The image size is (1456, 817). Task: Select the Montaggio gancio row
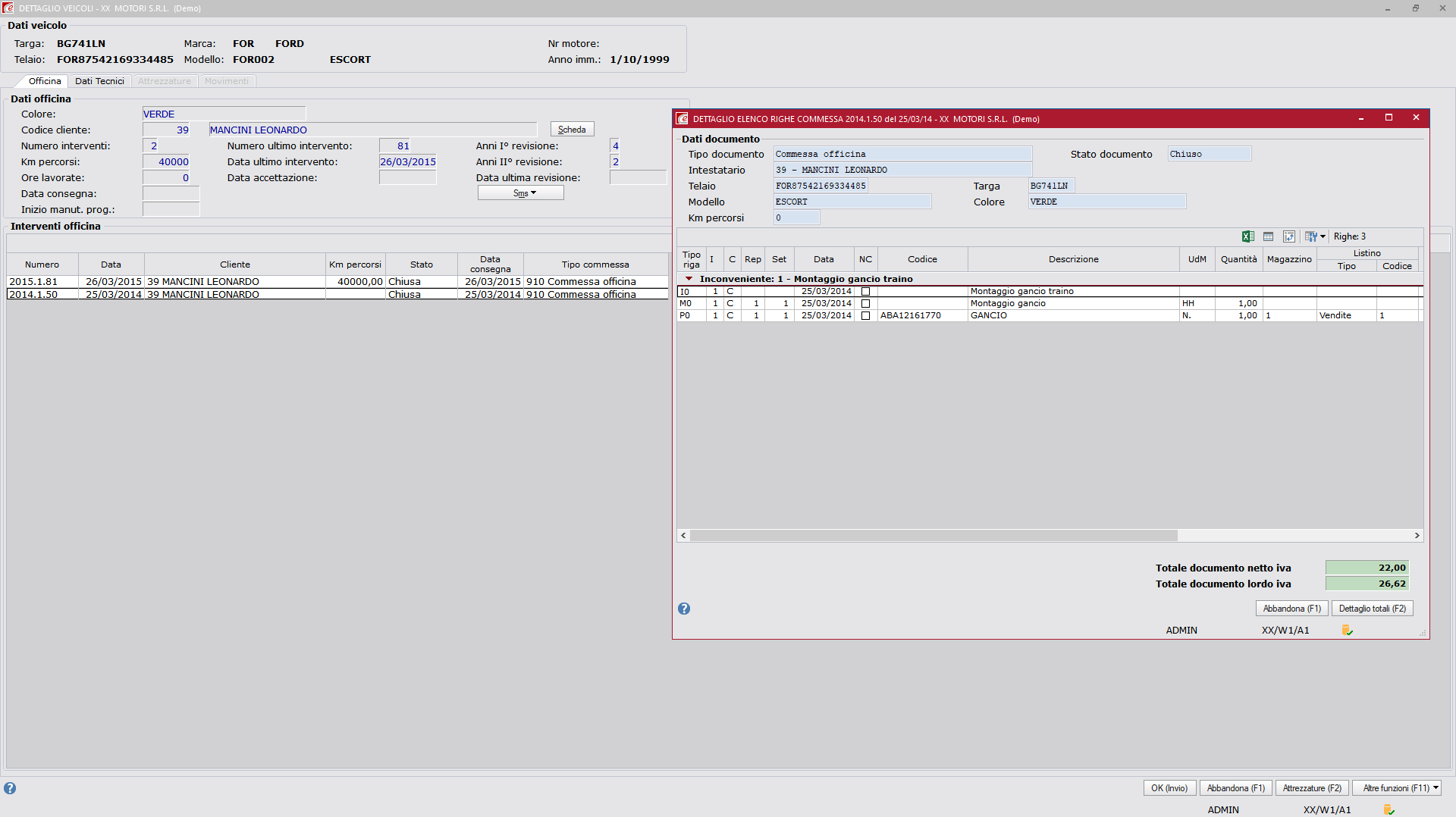[x=1050, y=303]
